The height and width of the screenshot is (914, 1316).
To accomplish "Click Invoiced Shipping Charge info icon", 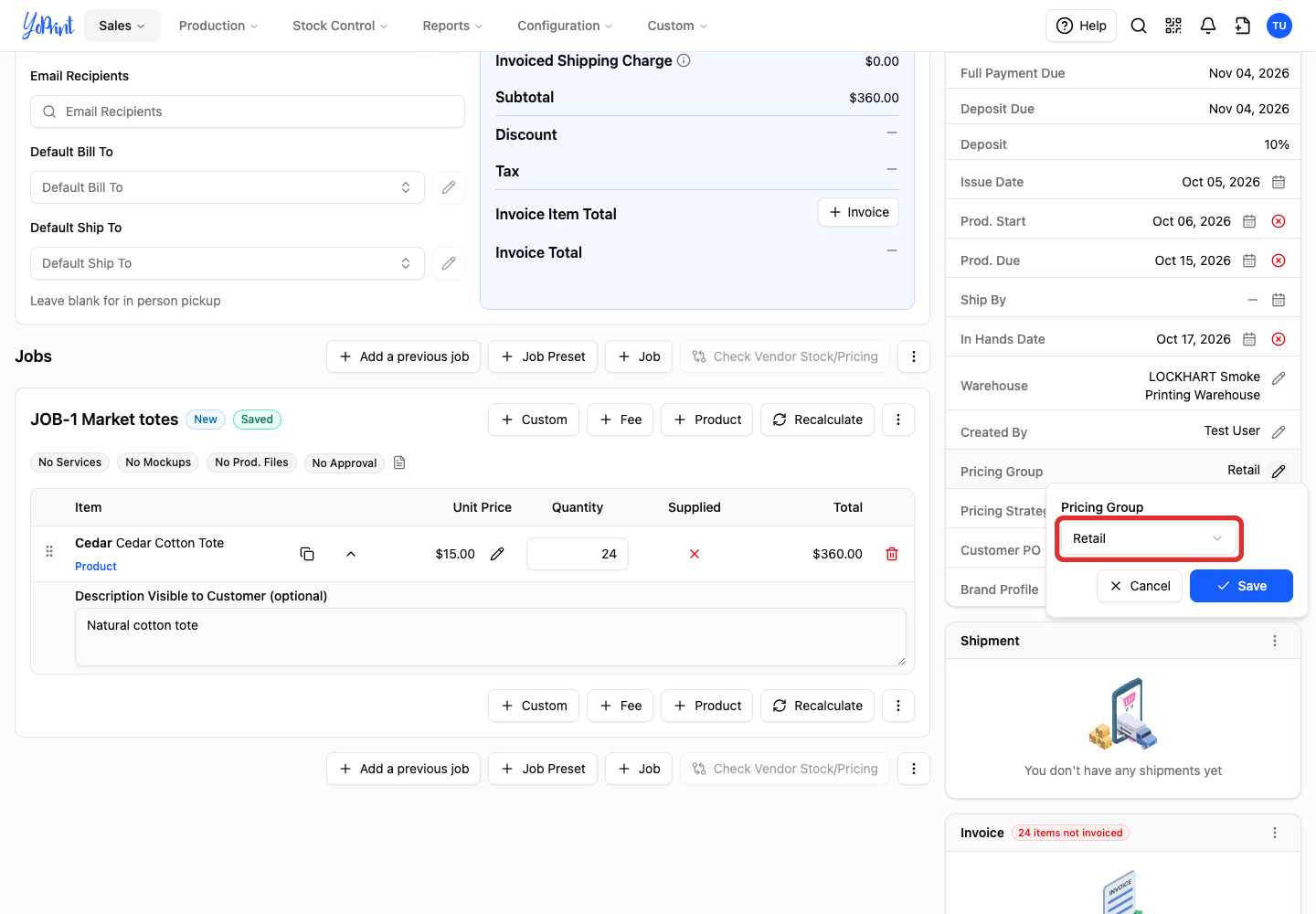I will [x=684, y=60].
